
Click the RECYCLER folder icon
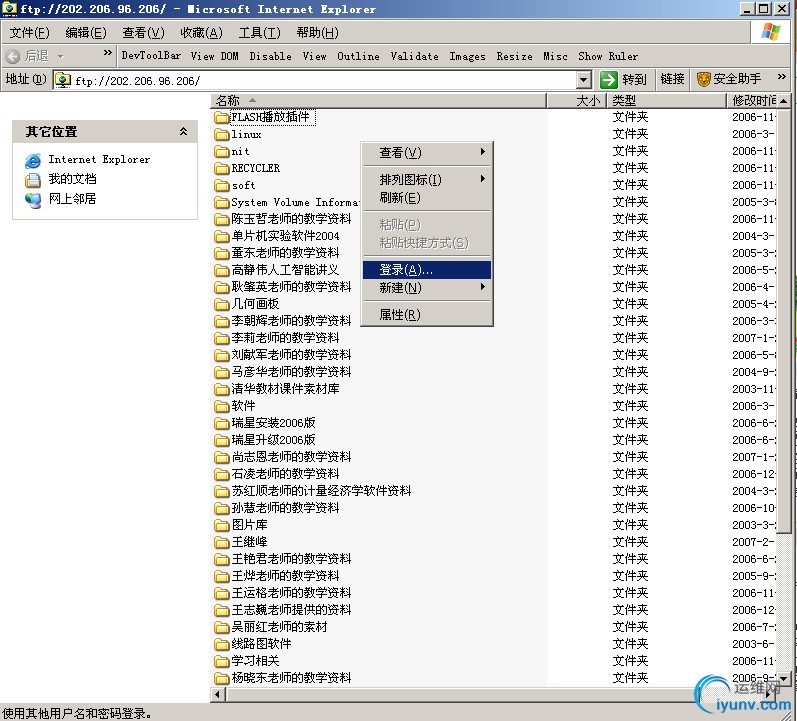(x=222, y=168)
